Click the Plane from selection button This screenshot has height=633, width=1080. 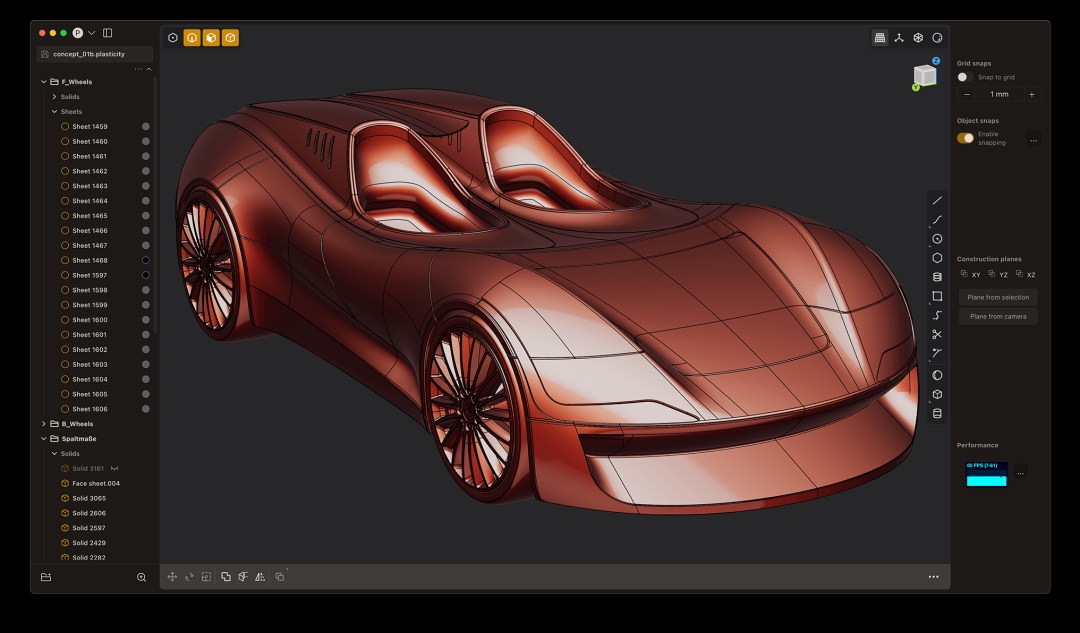pos(998,297)
